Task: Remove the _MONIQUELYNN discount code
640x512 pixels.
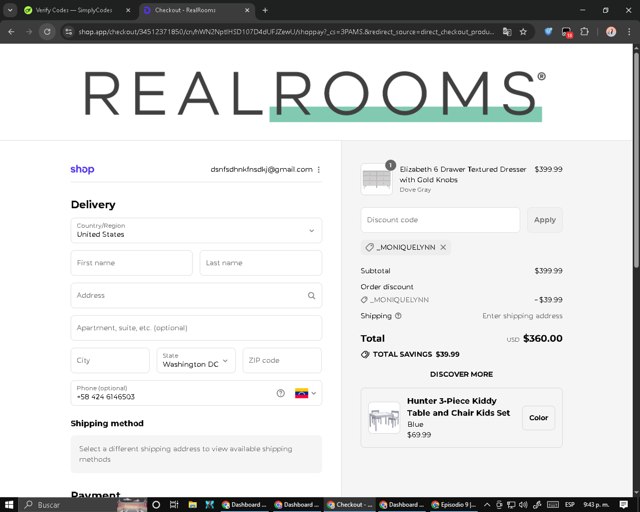Action: pyautogui.click(x=443, y=247)
